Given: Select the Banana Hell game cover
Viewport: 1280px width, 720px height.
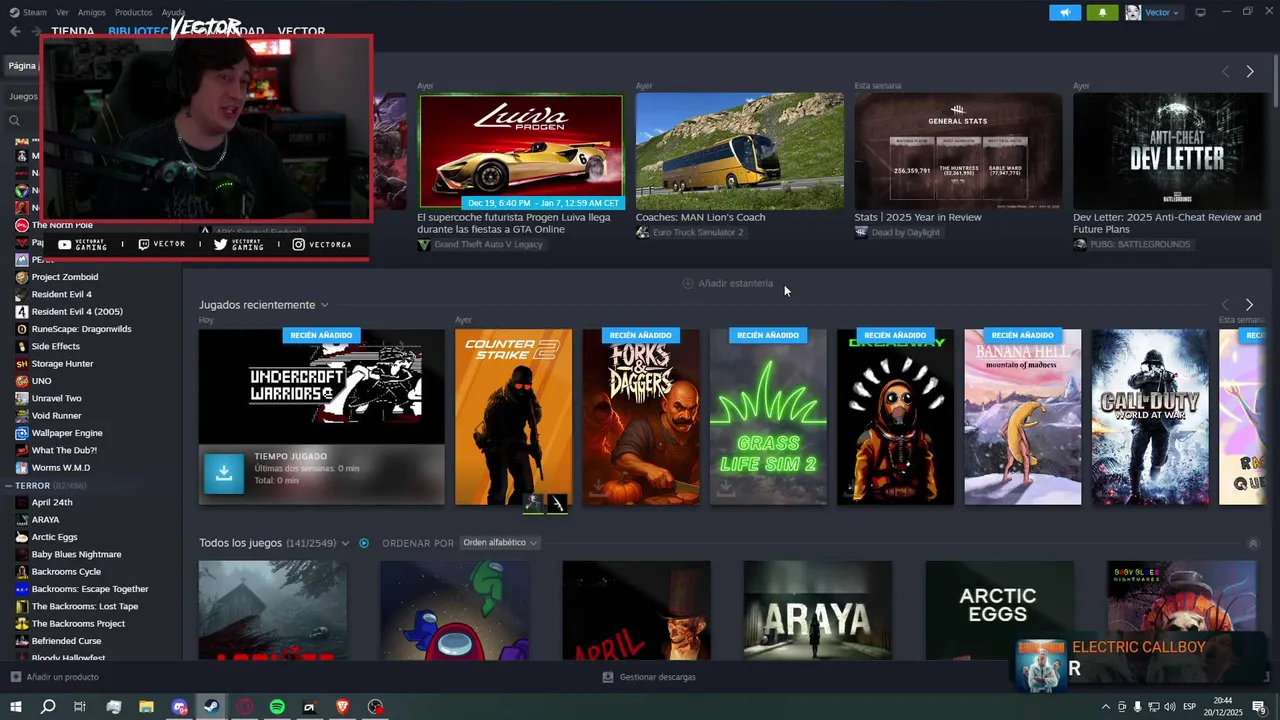Looking at the screenshot, I should (x=1022, y=417).
